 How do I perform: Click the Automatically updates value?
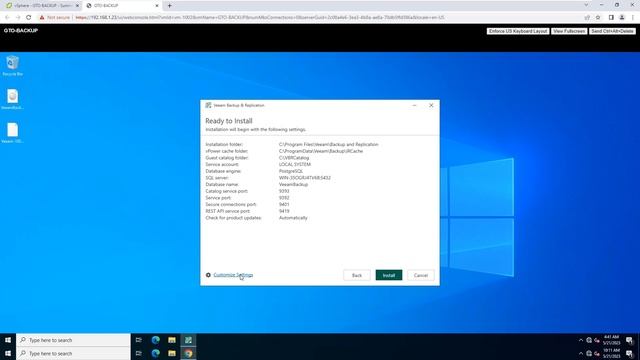[x=293, y=218]
